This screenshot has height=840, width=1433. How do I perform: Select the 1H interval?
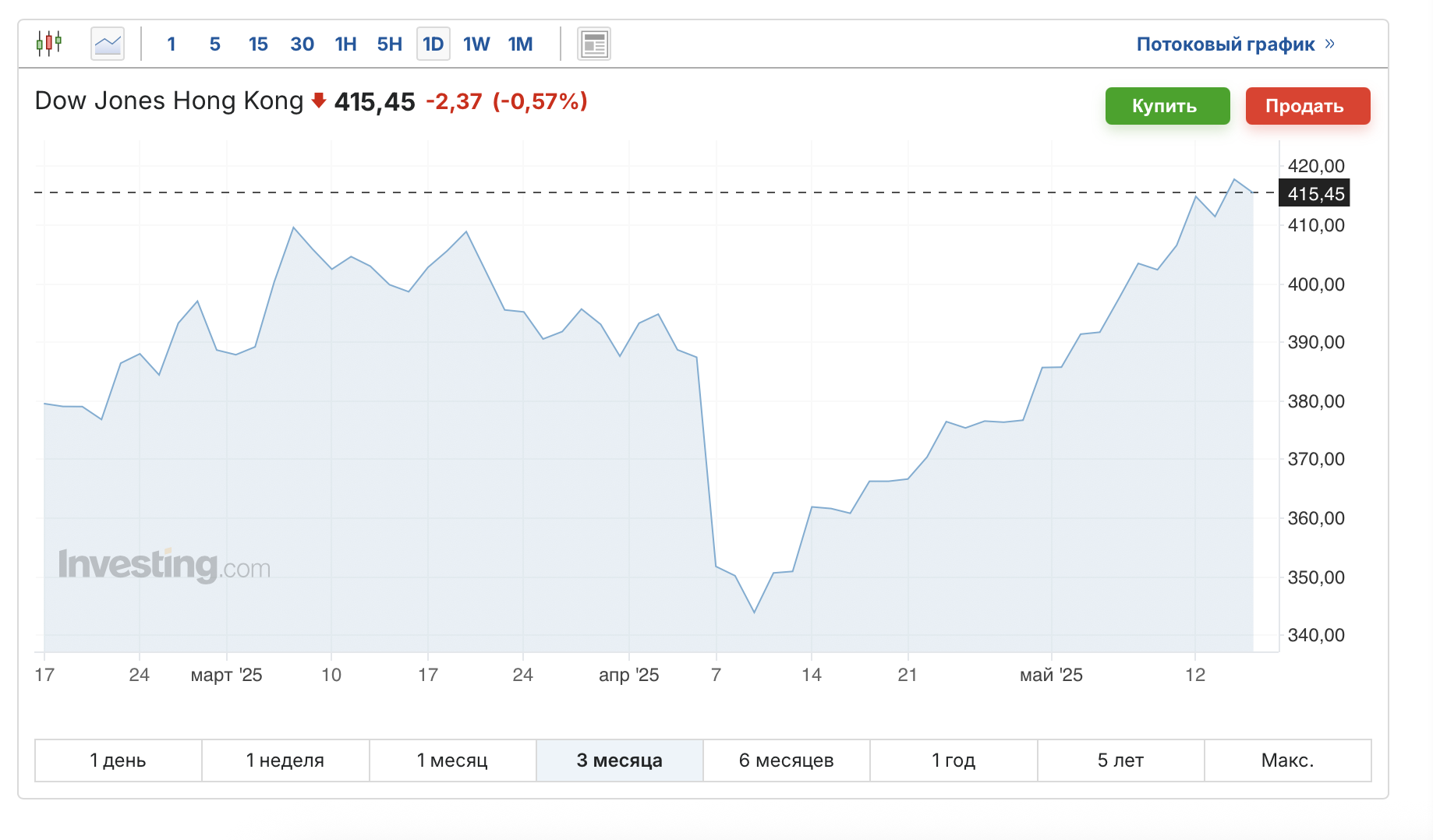click(345, 44)
